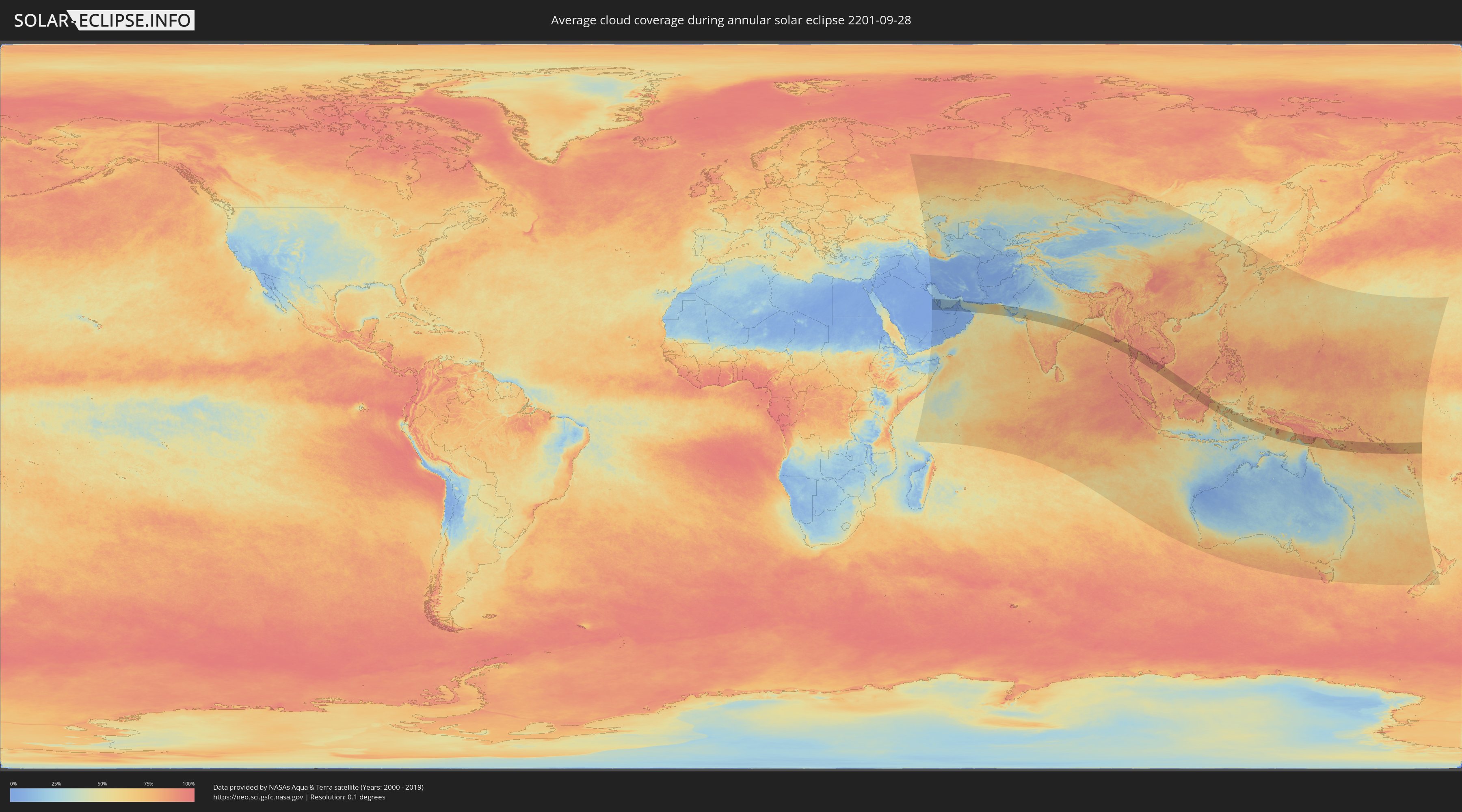
Task: Click the SOLAR-ECLIPSE.INFO logo
Action: tap(104, 20)
